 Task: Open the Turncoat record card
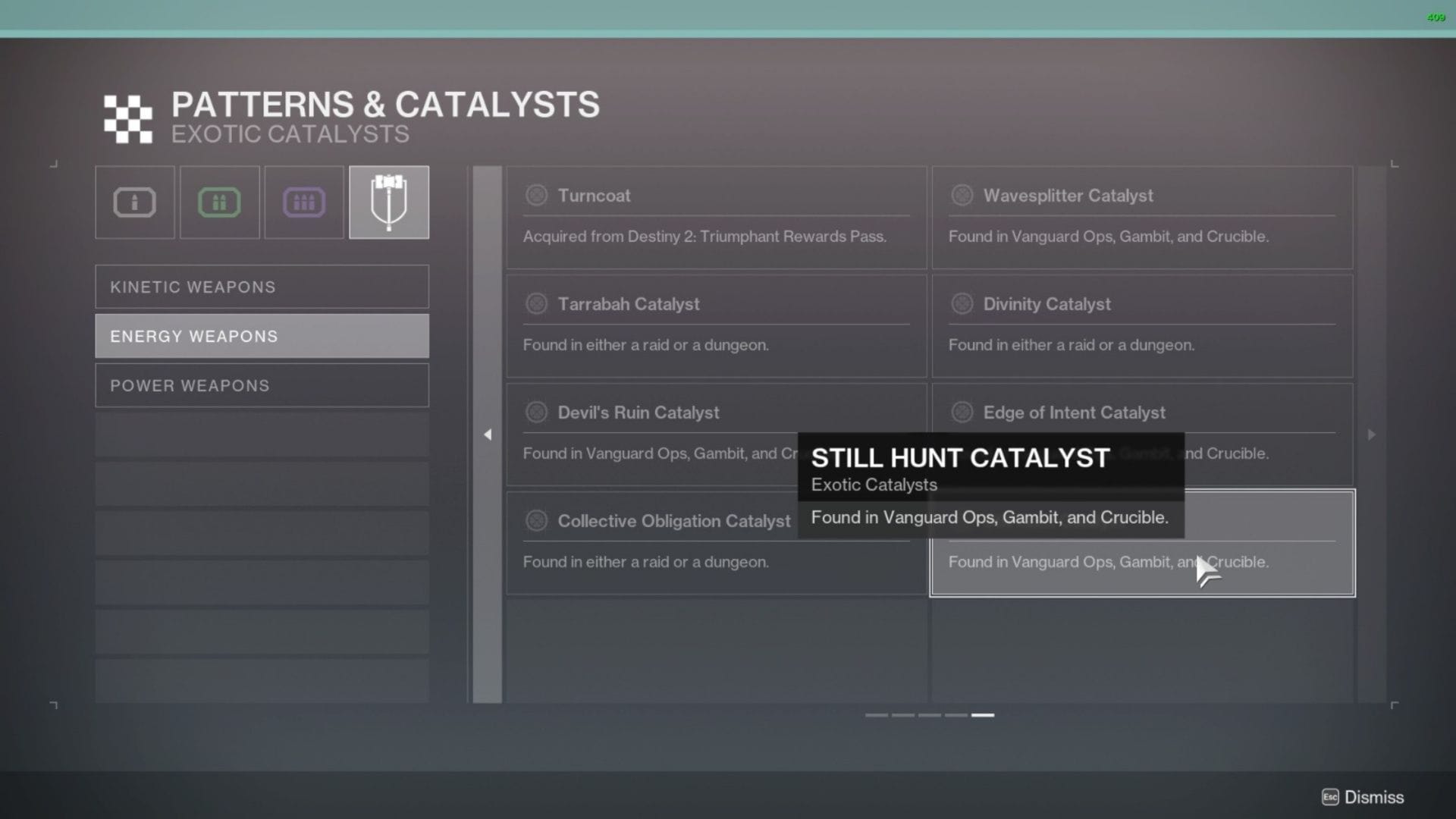click(717, 218)
